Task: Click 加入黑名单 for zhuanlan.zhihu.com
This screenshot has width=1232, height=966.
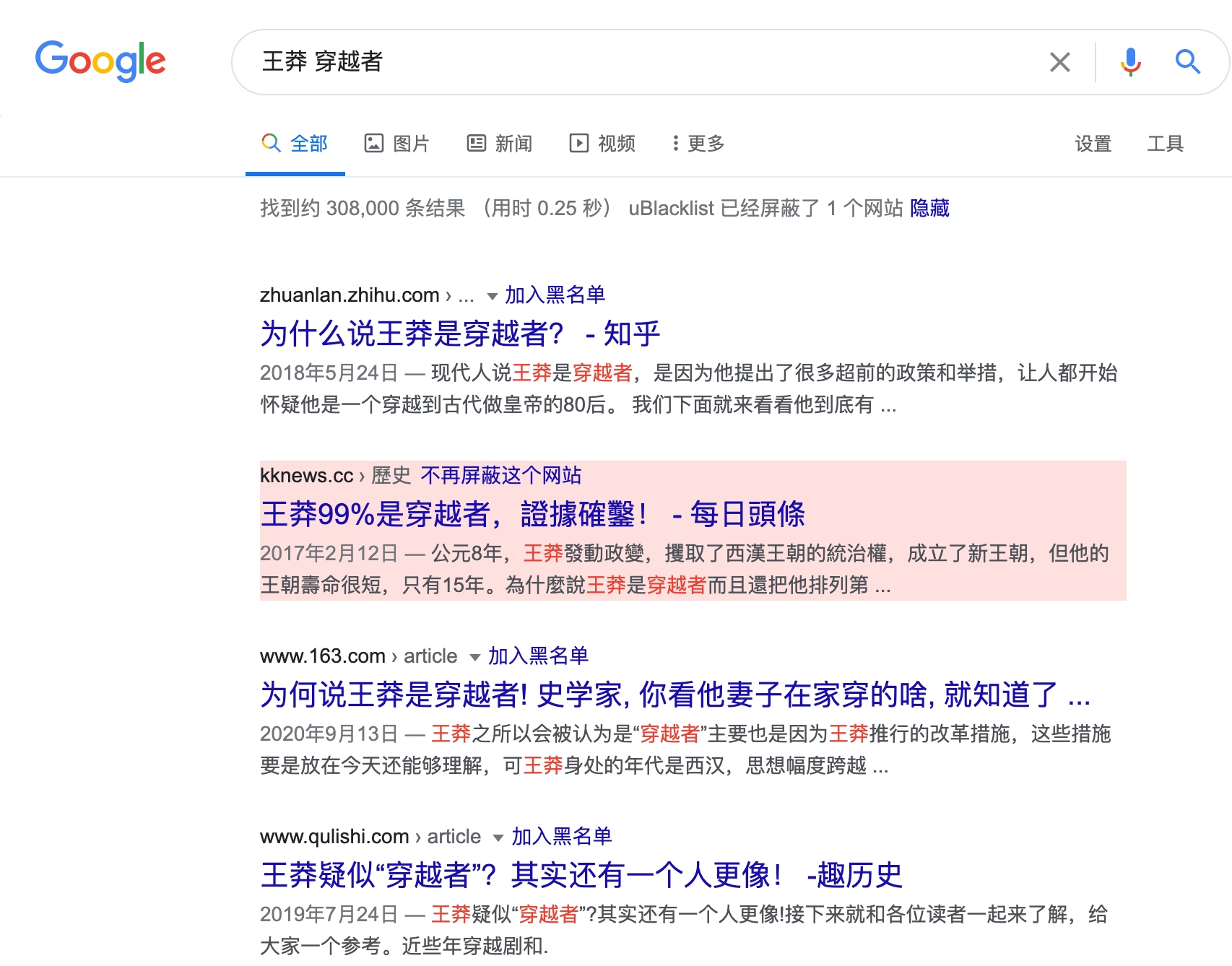Action: [x=555, y=295]
